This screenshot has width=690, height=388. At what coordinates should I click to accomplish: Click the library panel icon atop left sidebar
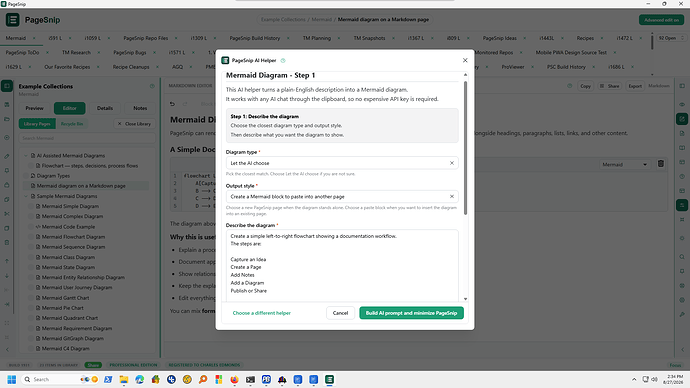pyautogui.click(x=7, y=86)
